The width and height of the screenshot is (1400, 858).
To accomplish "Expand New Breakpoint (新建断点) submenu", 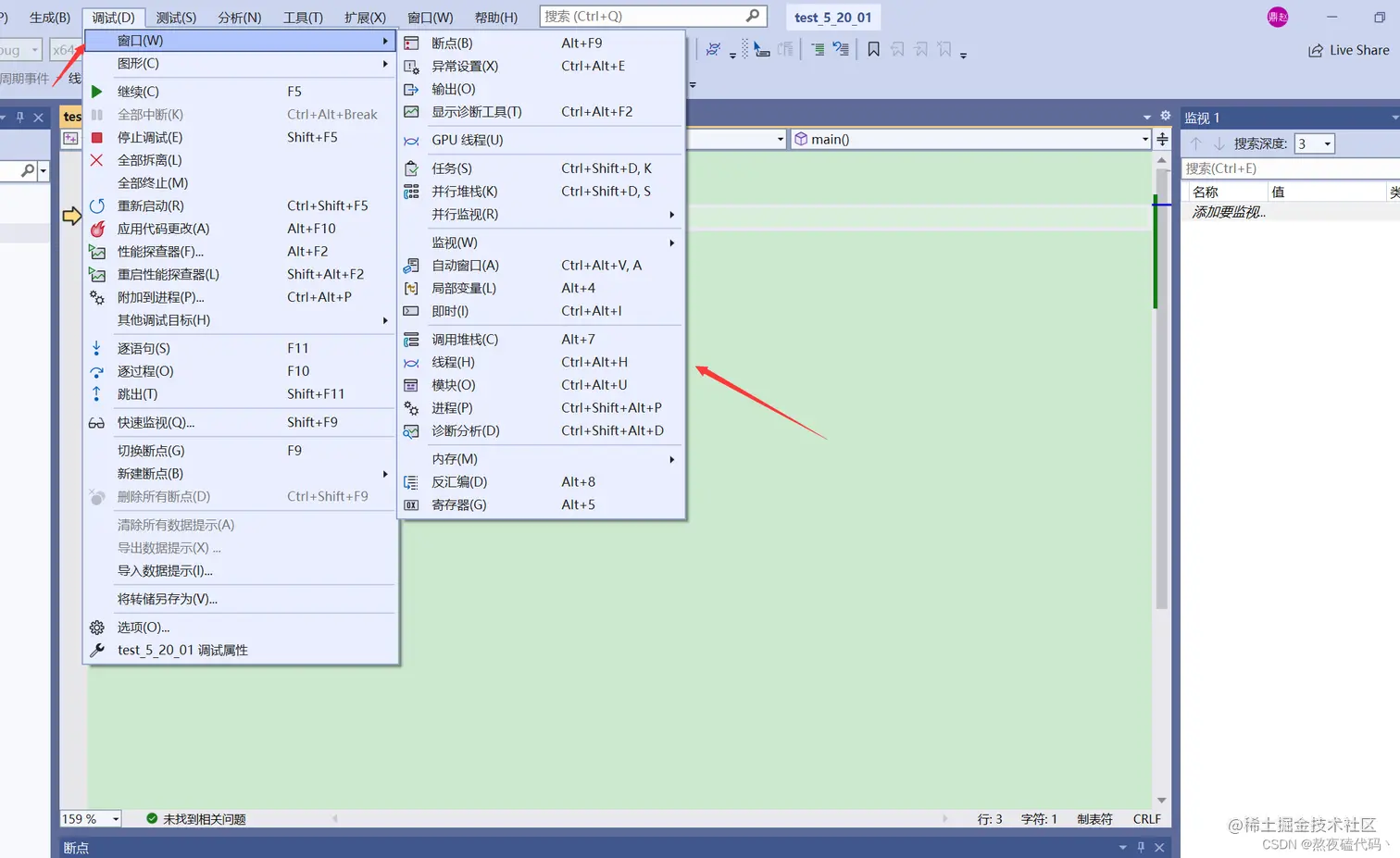I will (241, 474).
